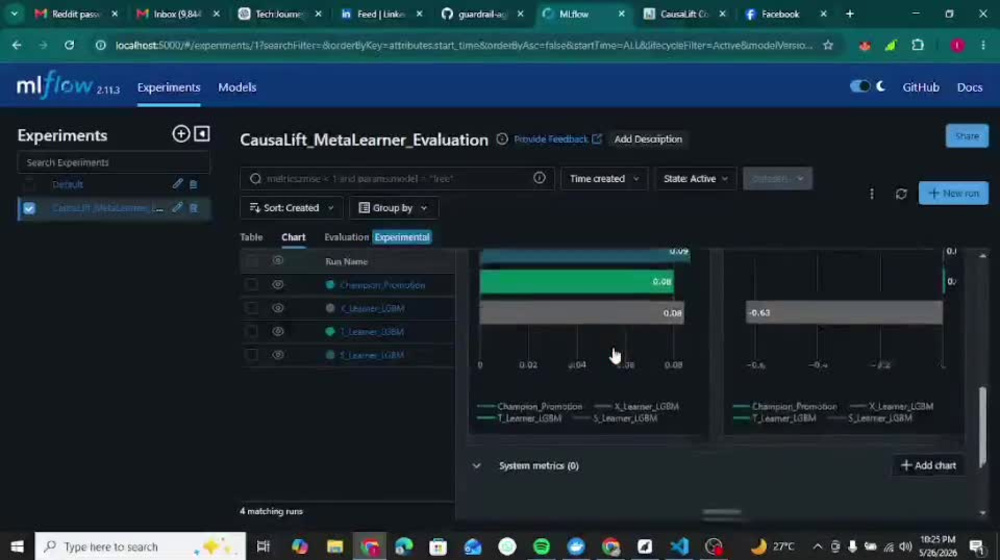Screen dimensions: 1000x560
Task: Hide the Champion_Promotion run eye icon
Action: [278, 284]
